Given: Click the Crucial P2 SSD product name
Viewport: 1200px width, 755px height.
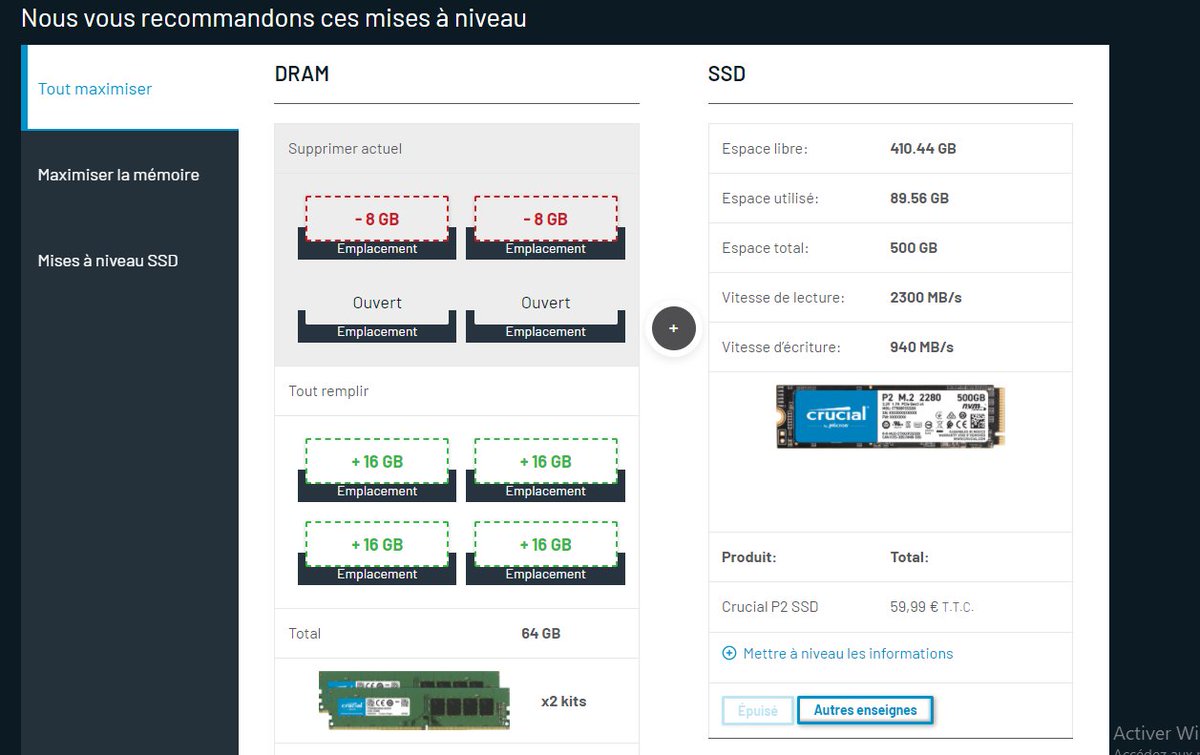Looking at the screenshot, I should point(770,607).
